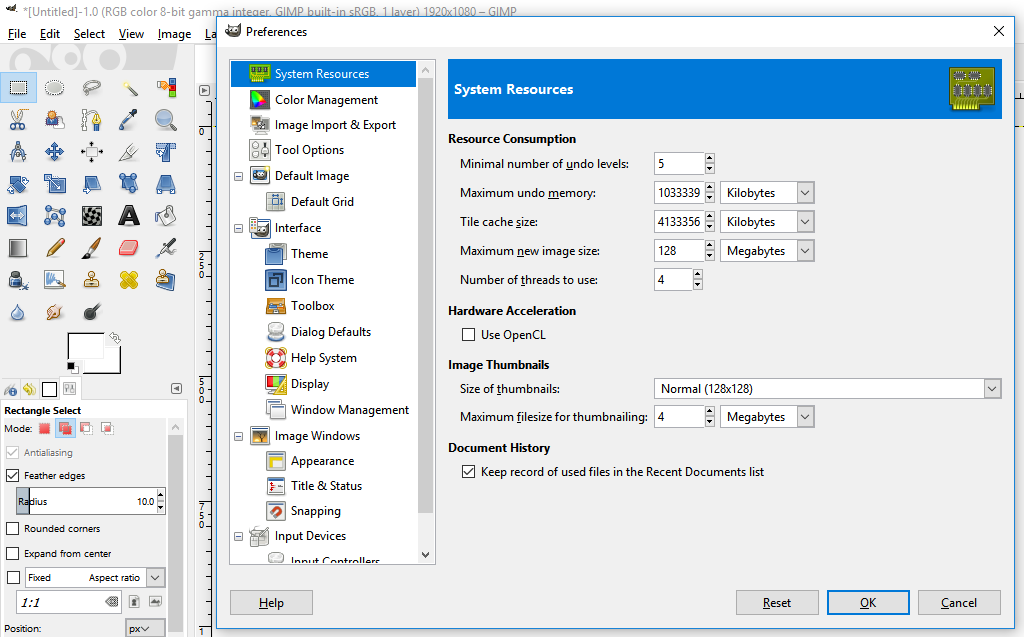Open the Tile cache size unit dropdown

(x=767, y=221)
